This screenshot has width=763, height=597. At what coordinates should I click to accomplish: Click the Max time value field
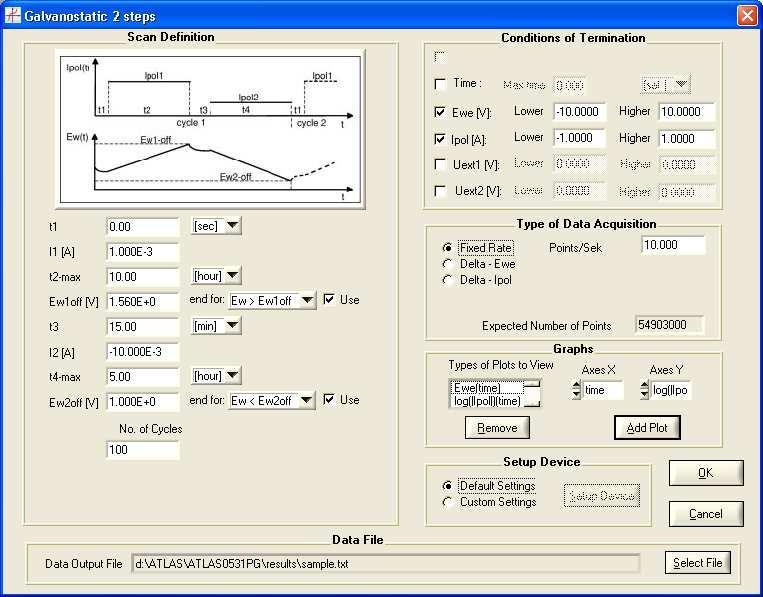coord(569,86)
